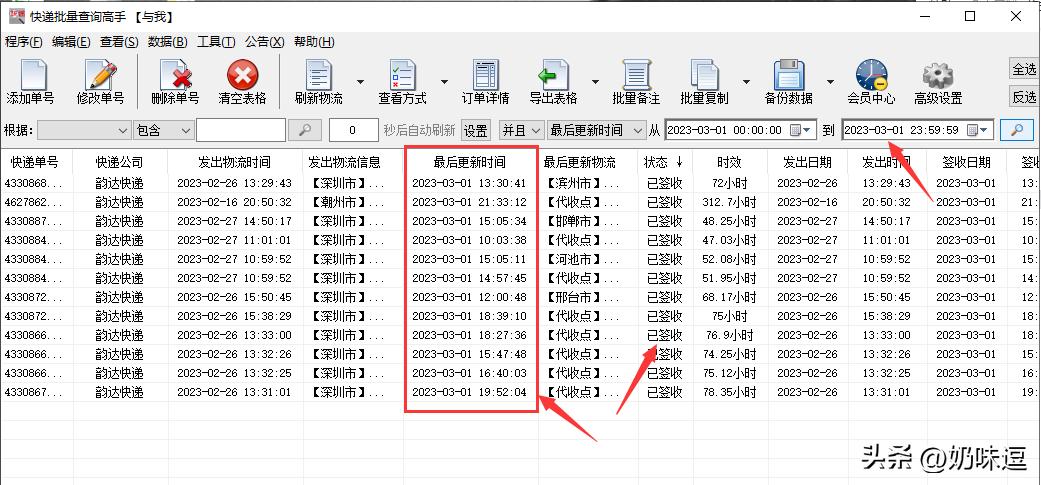Expand the arrow next to 批量复制
Screen dimensions: 1041x485
pos(746,82)
